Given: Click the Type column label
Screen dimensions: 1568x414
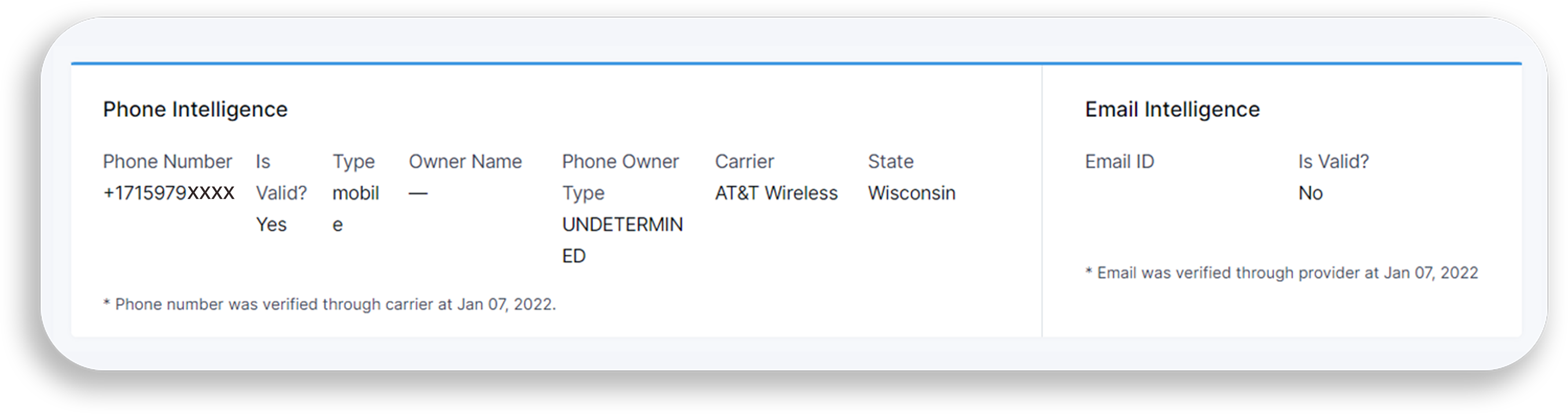Looking at the screenshot, I should pyautogui.click(x=353, y=161).
